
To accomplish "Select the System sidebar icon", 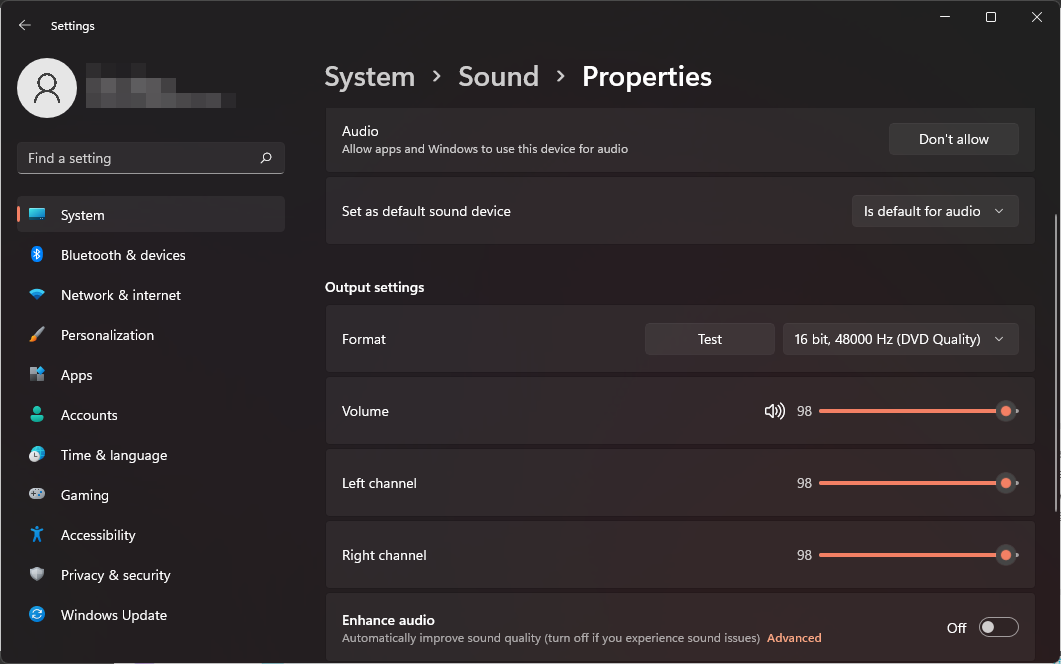I will (37, 214).
